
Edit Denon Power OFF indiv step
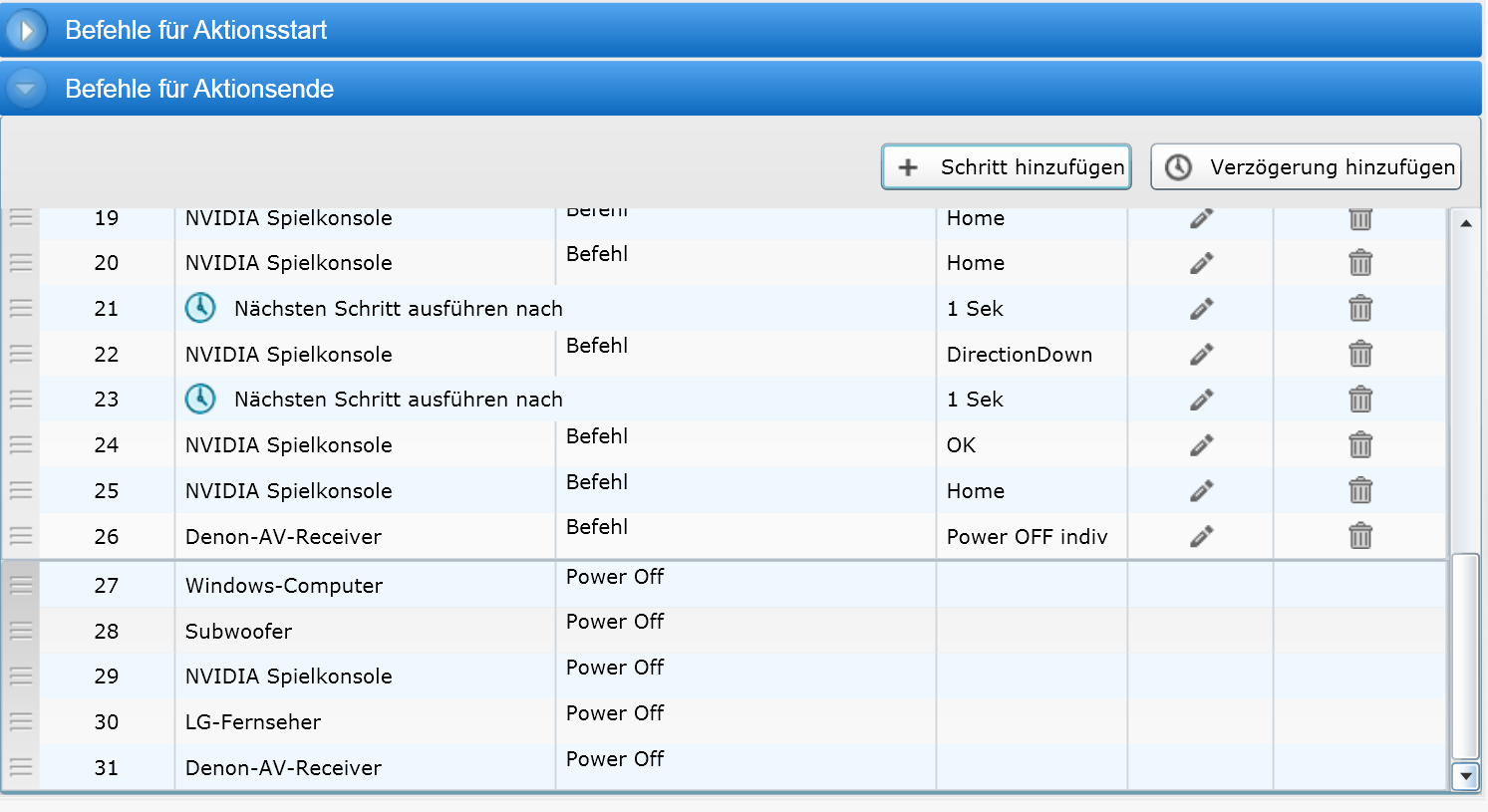1201,536
